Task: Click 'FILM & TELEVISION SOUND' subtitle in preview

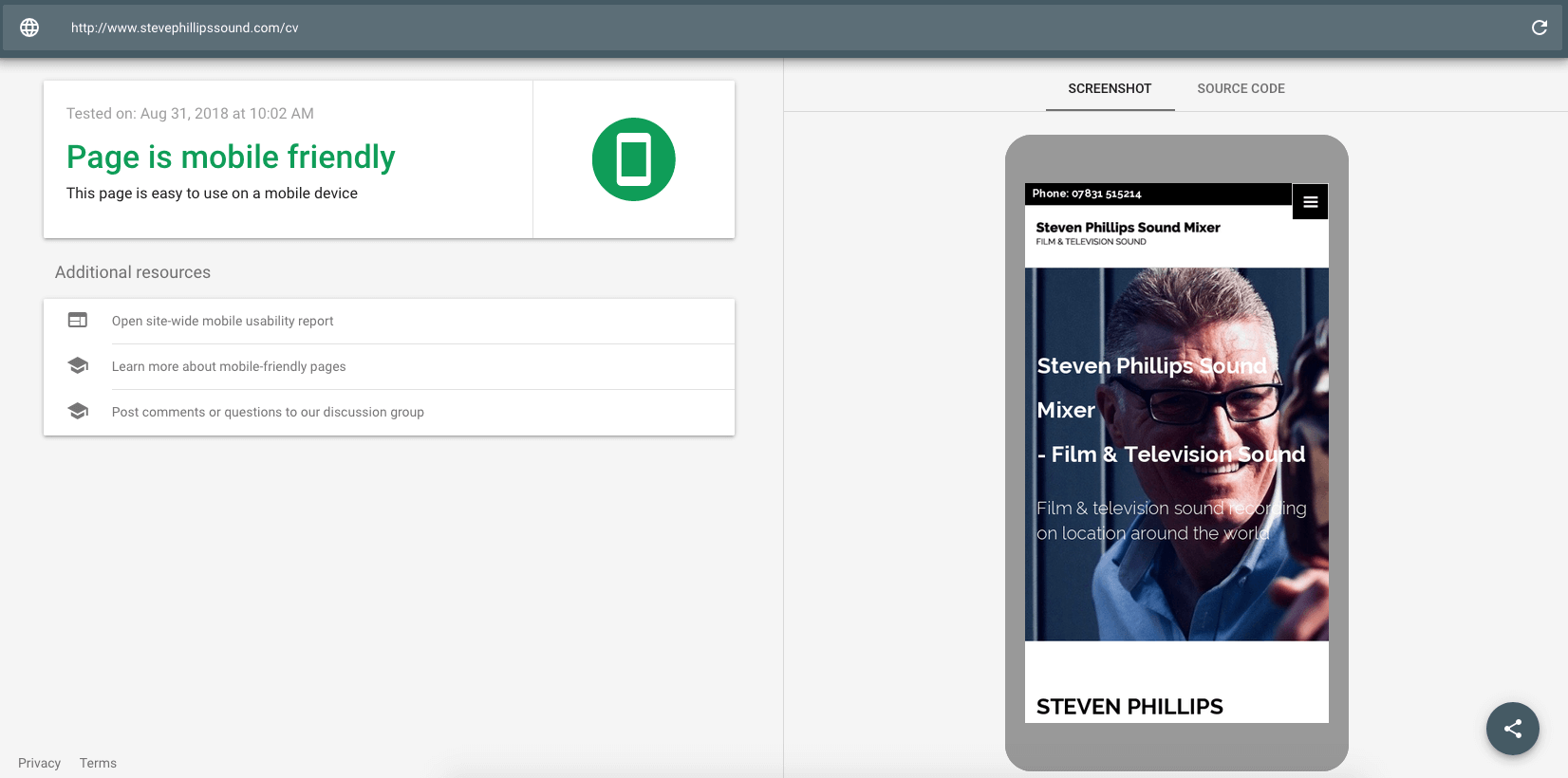Action: tap(1091, 242)
